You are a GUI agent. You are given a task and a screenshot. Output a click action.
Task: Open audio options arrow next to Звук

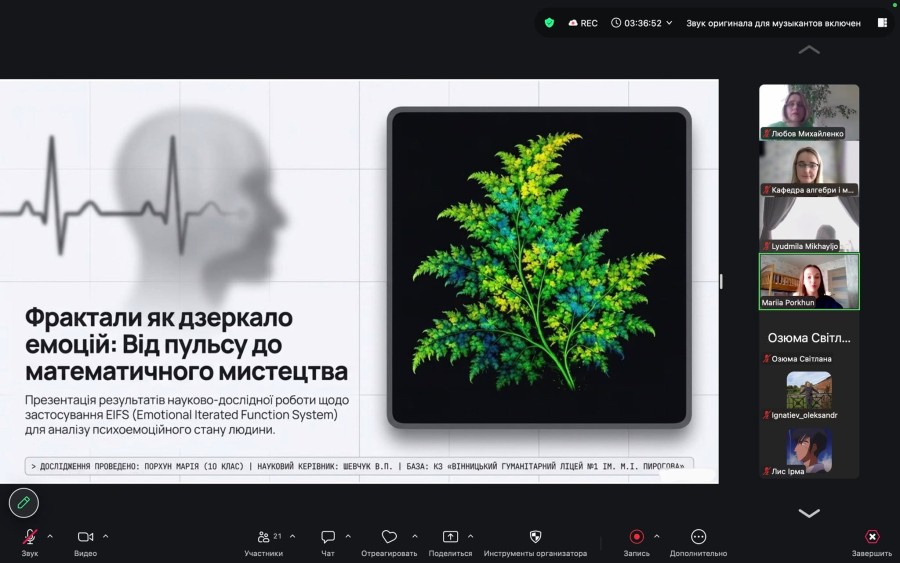(50, 537)
